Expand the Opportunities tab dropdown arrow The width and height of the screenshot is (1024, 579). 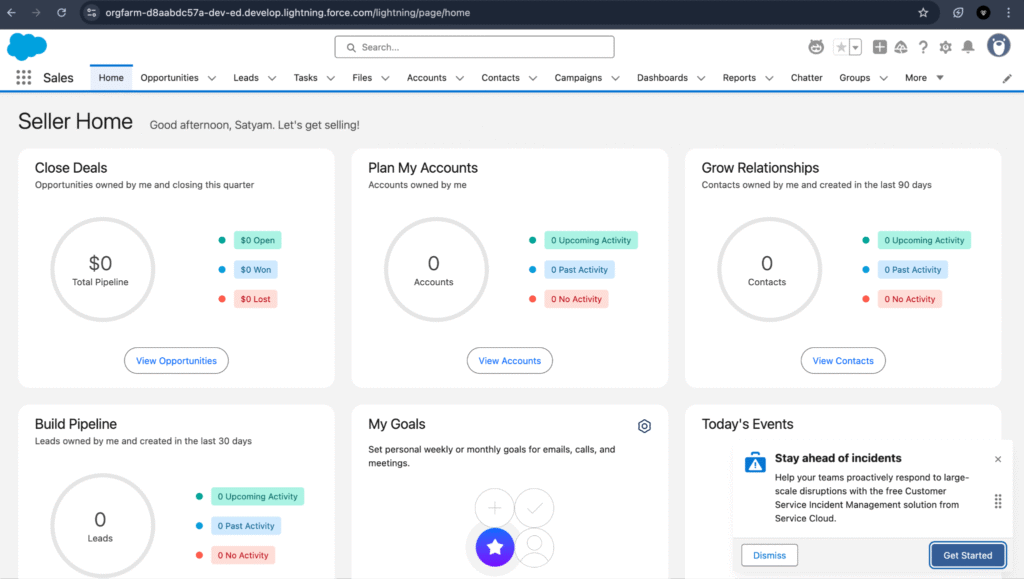(211, 77)
